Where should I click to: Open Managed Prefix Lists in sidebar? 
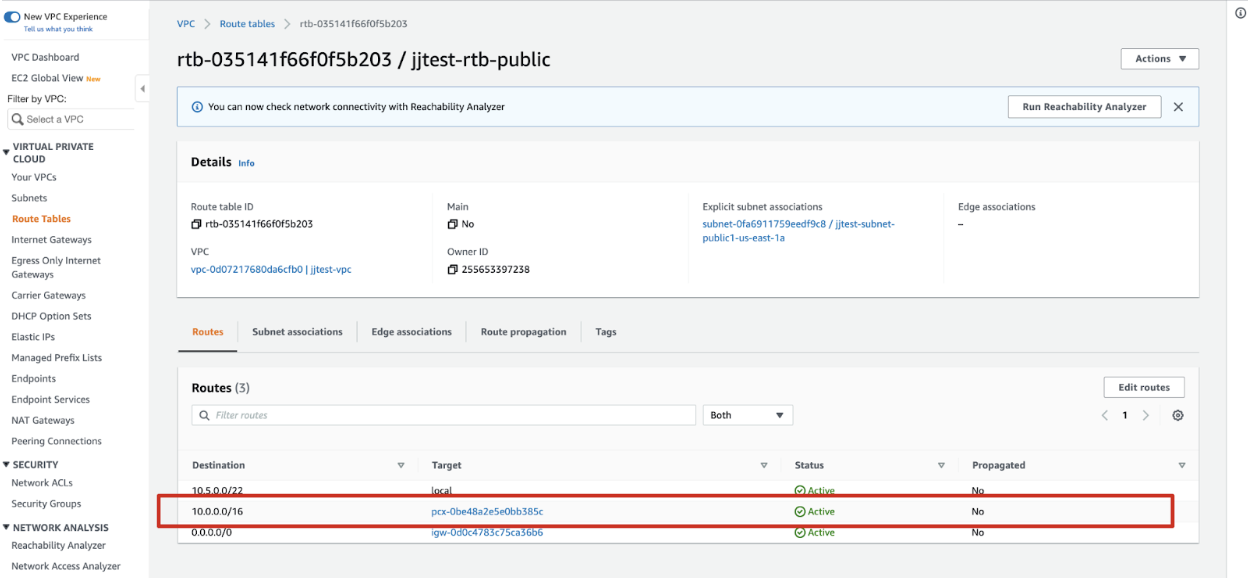[x=56, y=358]
